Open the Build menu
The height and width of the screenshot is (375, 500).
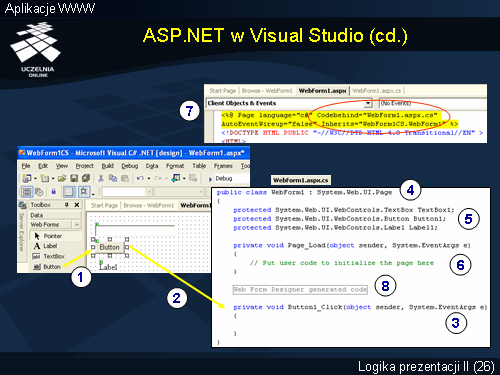click(107, 166)
